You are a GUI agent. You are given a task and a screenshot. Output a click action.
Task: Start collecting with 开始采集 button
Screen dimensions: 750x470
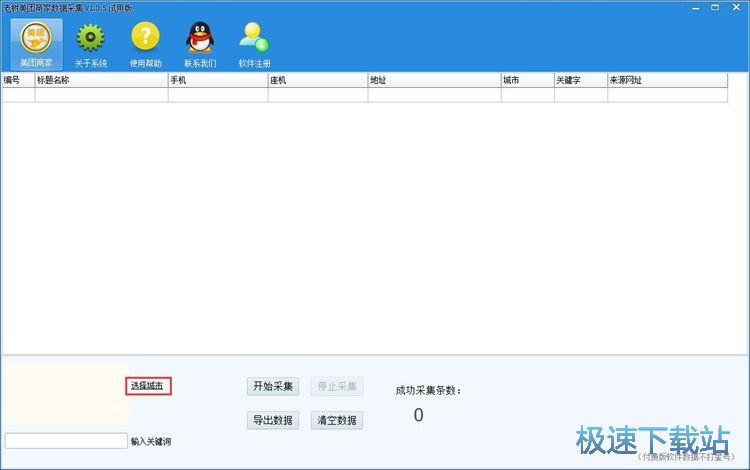click(273, 386)
